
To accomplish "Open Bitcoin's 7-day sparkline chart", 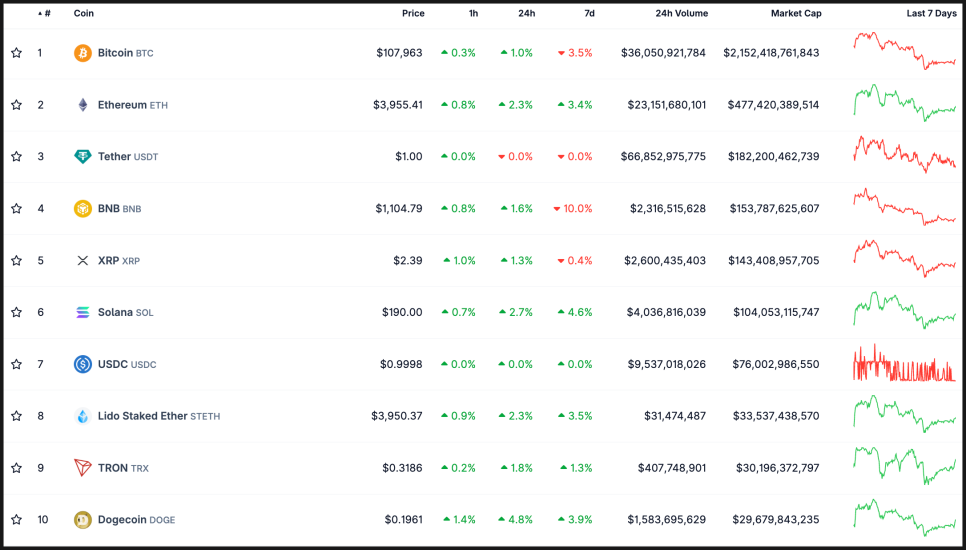I will [x=905, y=51].
